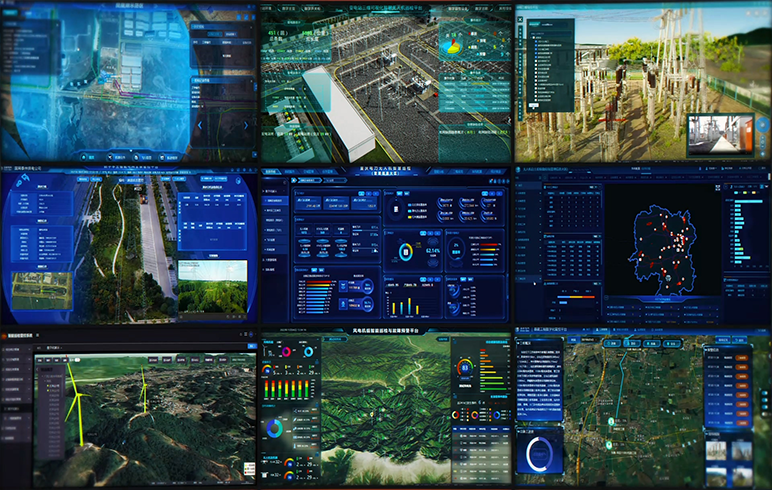The width and height of the screenshot is (772, 490).
Task: Click the multicolor gradient bar under the province dashboard tables
Action: click(577, 297)
